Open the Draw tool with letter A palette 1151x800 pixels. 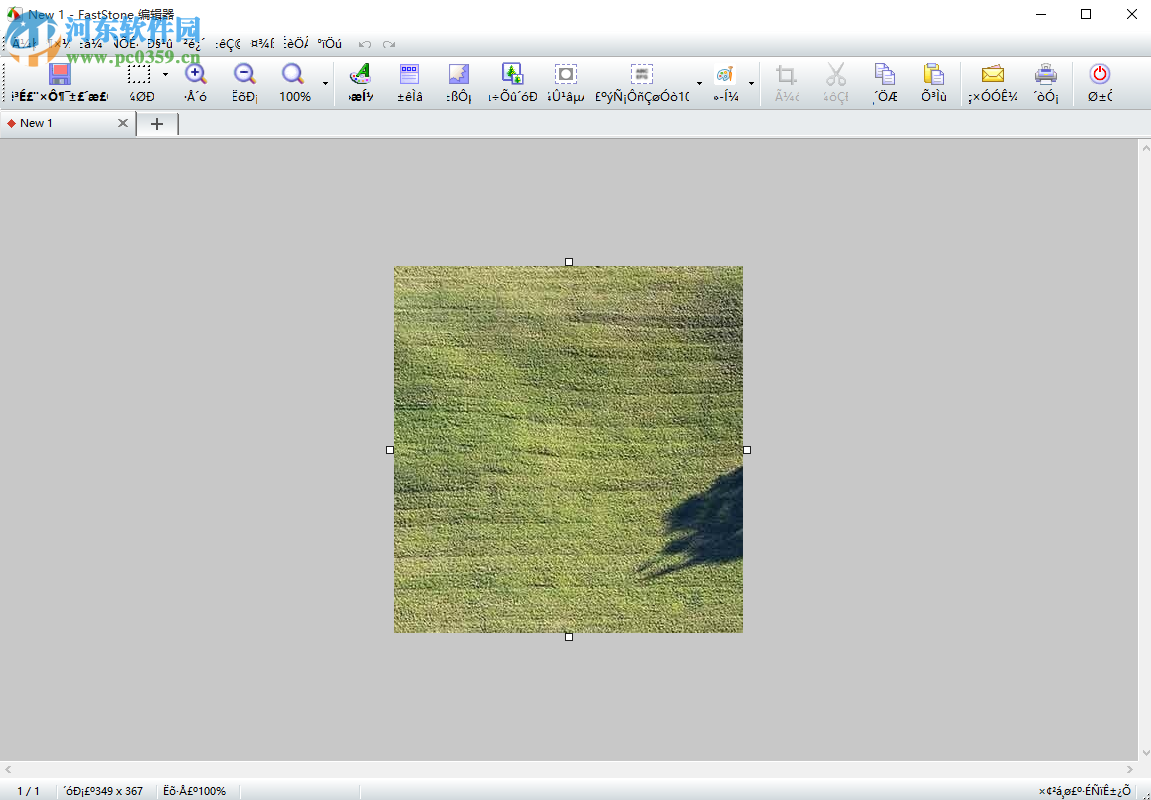(x=360, y=75)
